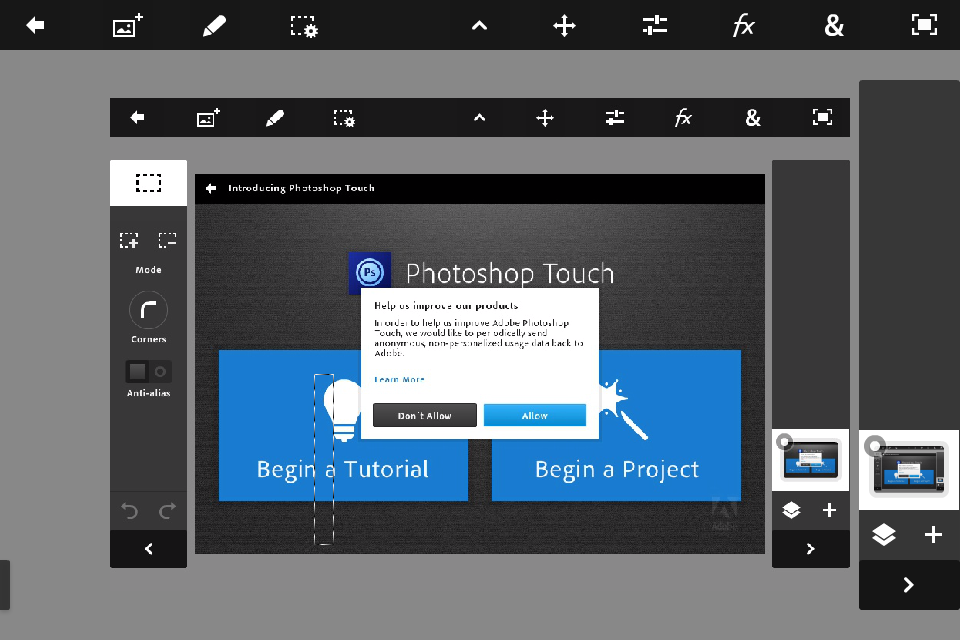
Task: Click the 'Mode' label
Action: pos(148,269)
